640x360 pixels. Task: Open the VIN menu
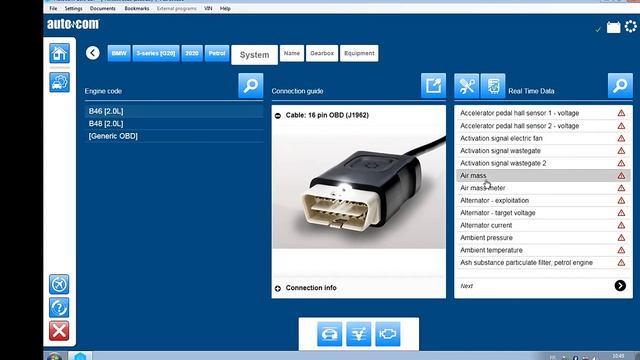pos(208,8)
